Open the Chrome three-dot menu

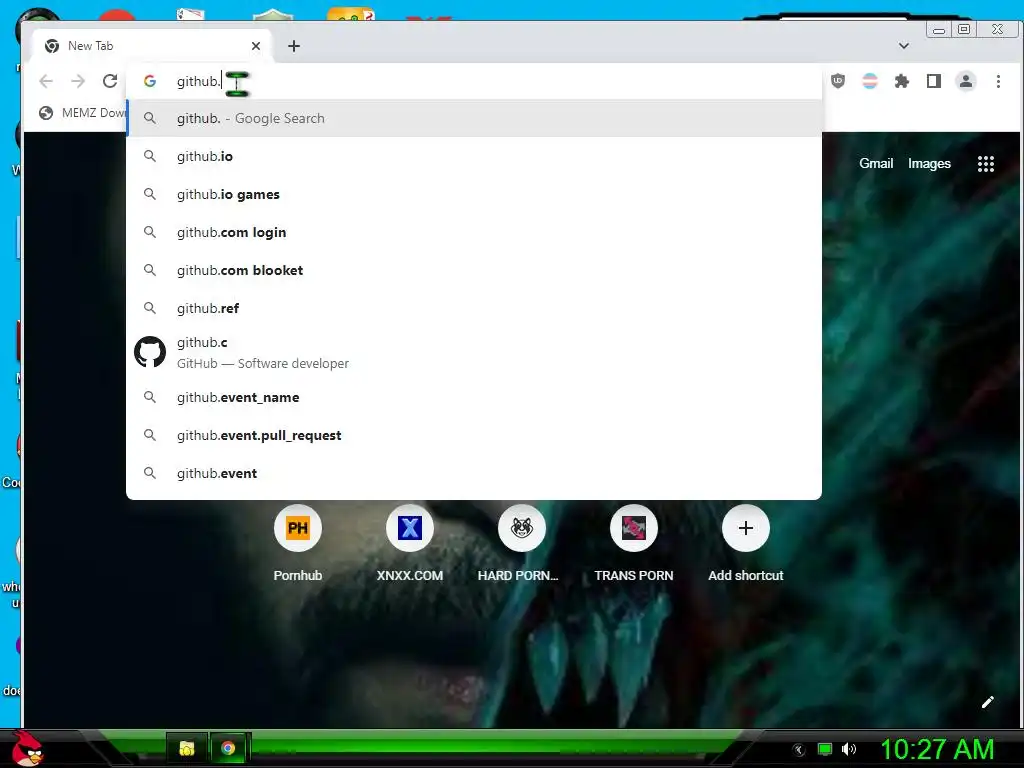coord(998,81)
